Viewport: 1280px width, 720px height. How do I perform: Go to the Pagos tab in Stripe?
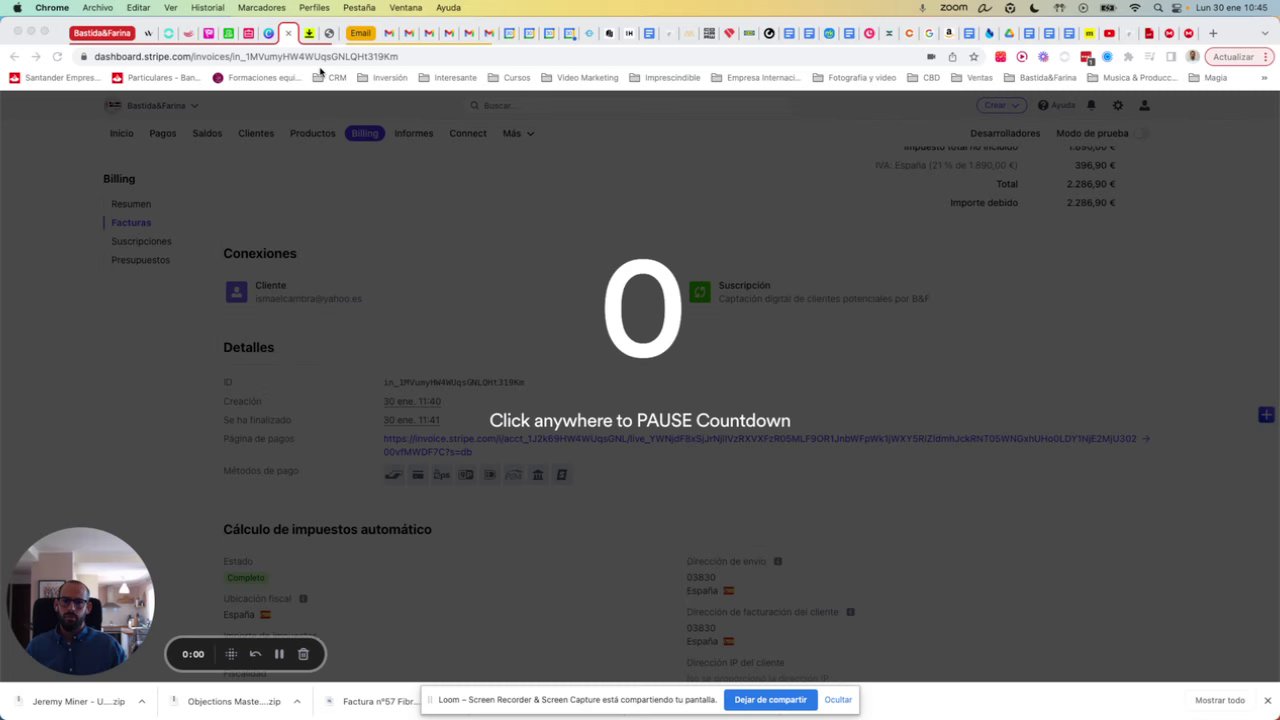click(162, 133)
